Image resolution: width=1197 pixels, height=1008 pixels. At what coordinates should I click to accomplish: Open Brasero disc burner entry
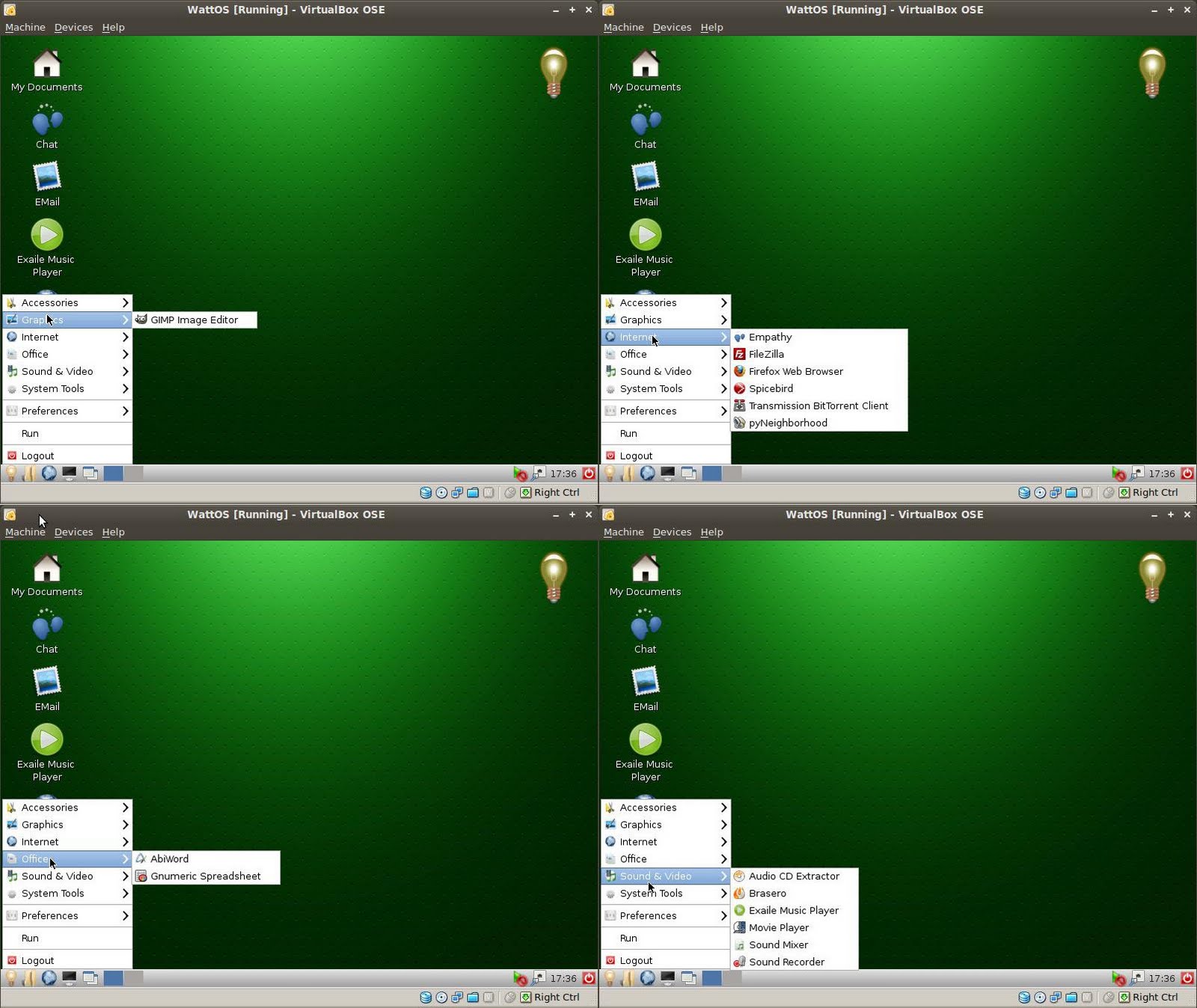pyautogui.click(x=795, y=894)
